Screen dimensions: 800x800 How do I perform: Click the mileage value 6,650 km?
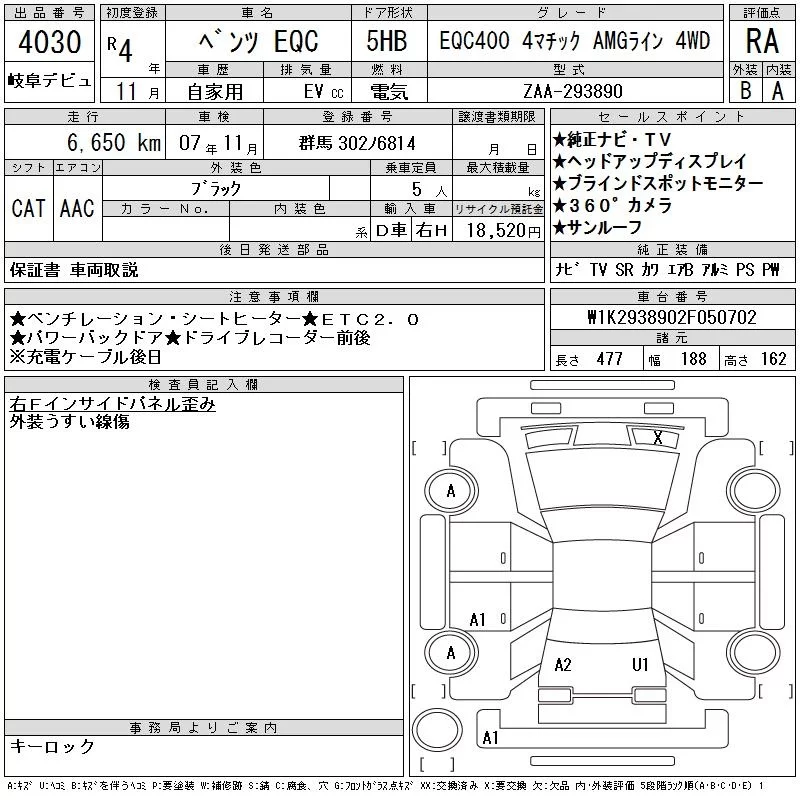pos(114,142)
